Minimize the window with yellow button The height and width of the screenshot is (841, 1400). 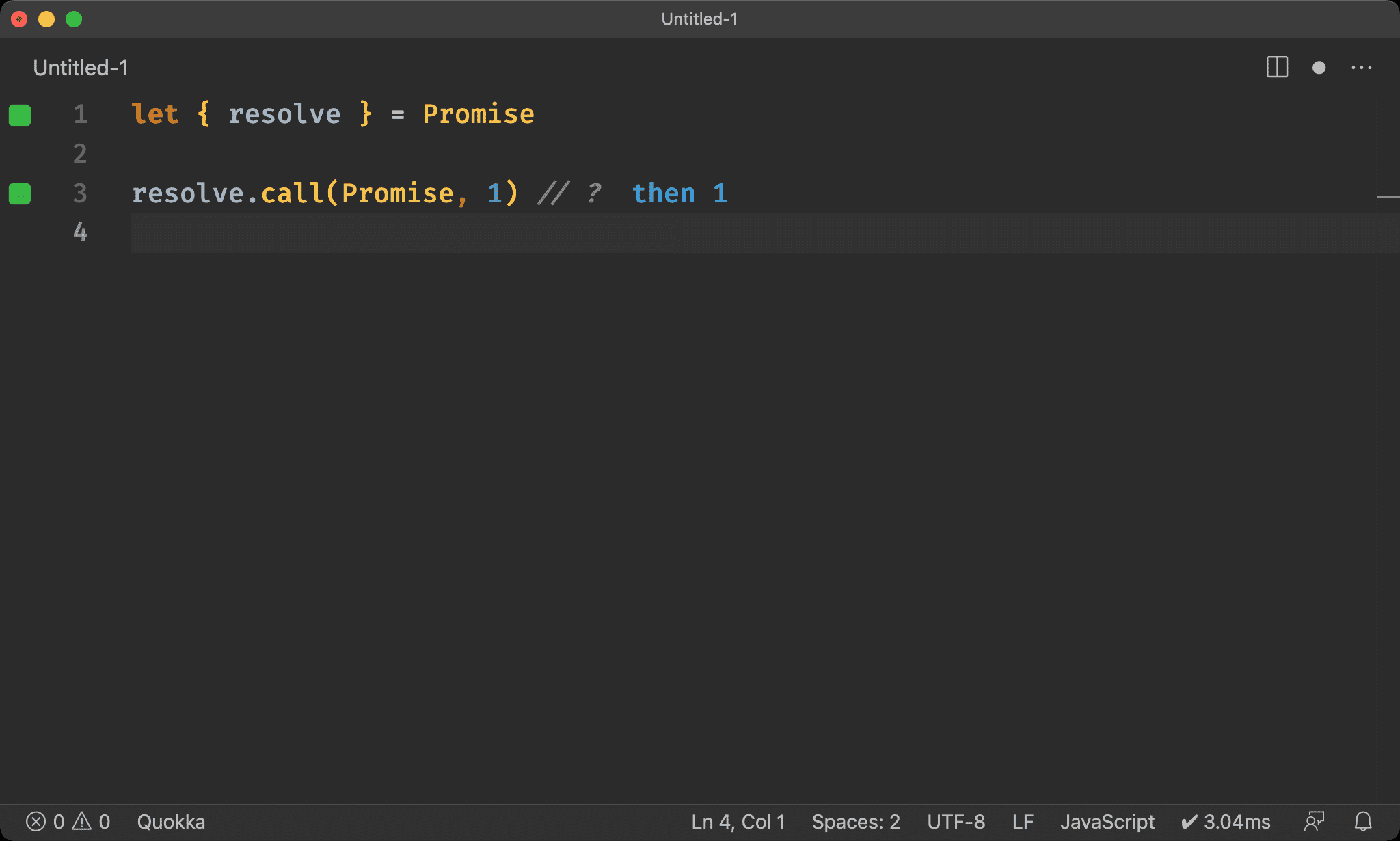(x=46, y=19)
